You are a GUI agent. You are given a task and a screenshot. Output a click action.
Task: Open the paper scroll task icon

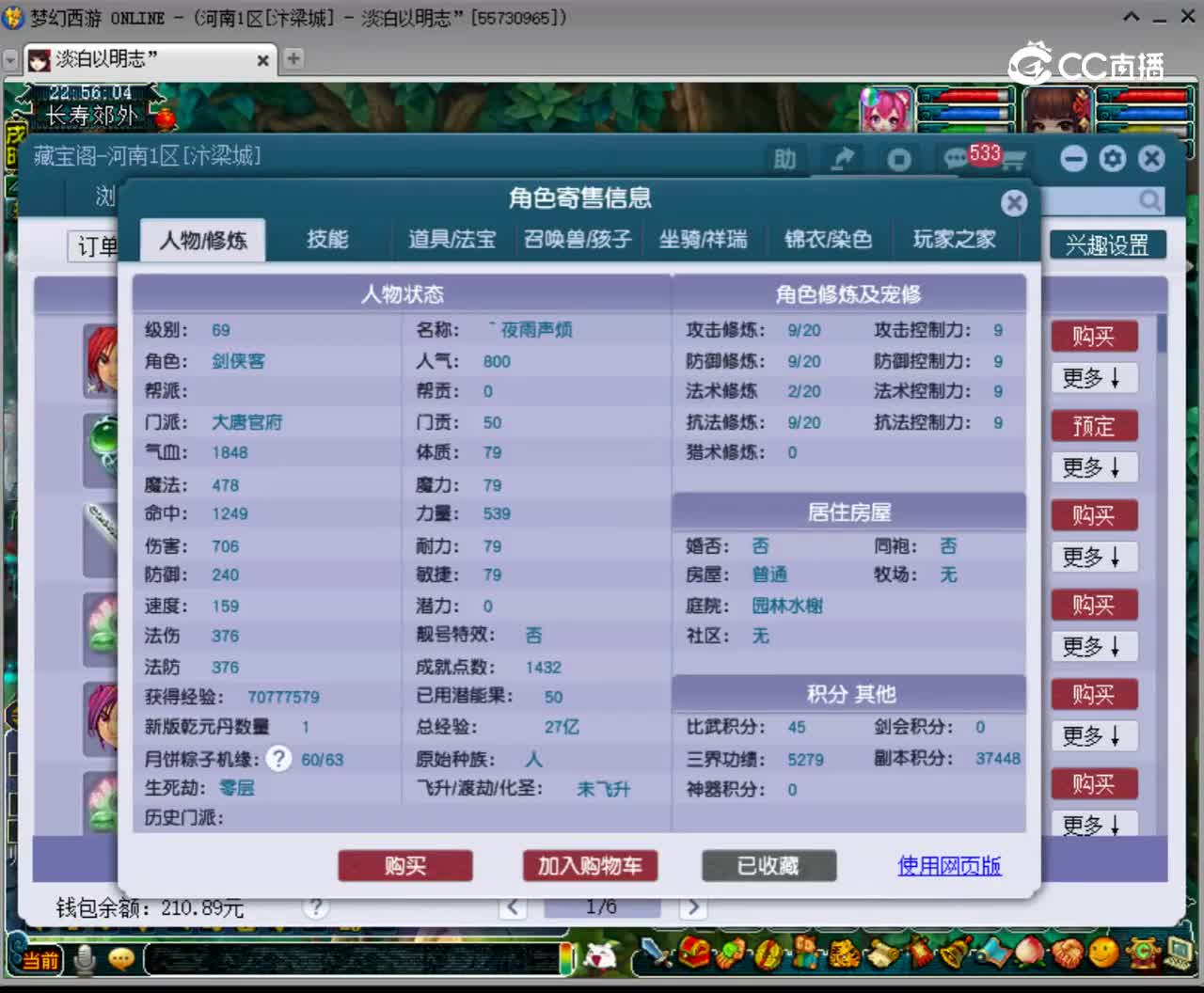(x=881, y=953)
